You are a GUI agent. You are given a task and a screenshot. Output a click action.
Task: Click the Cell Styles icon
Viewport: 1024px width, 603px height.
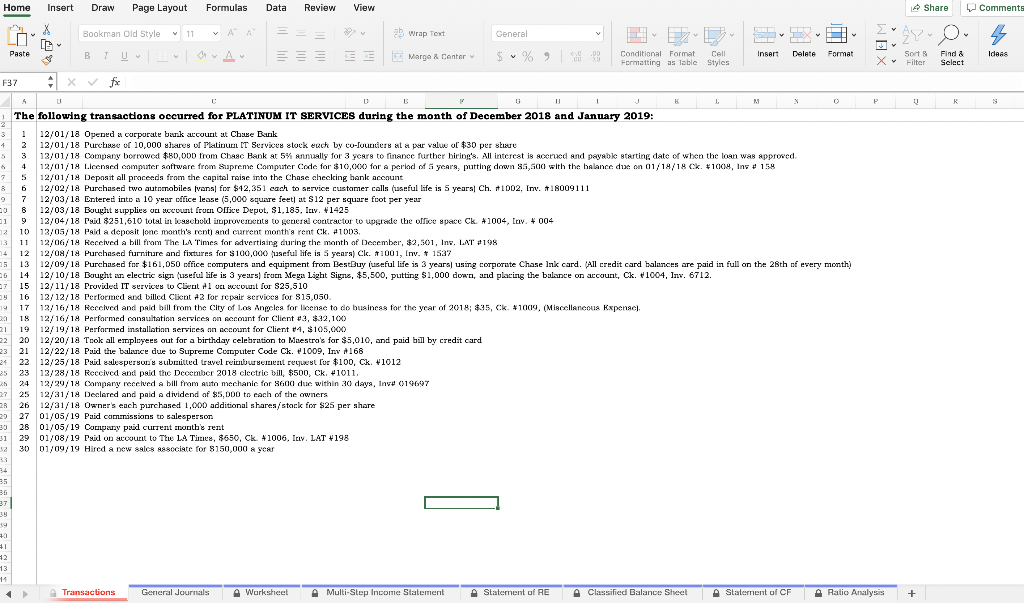pyautogui.click(x=714, y=36)
